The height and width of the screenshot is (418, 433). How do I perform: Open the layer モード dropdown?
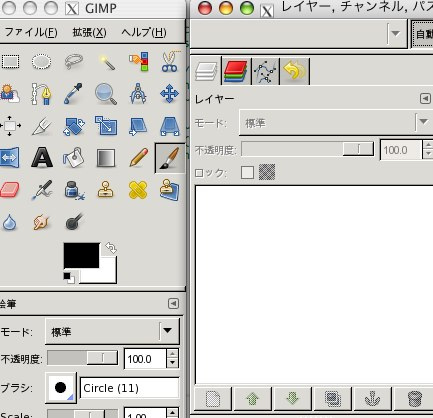pos(336,123)
